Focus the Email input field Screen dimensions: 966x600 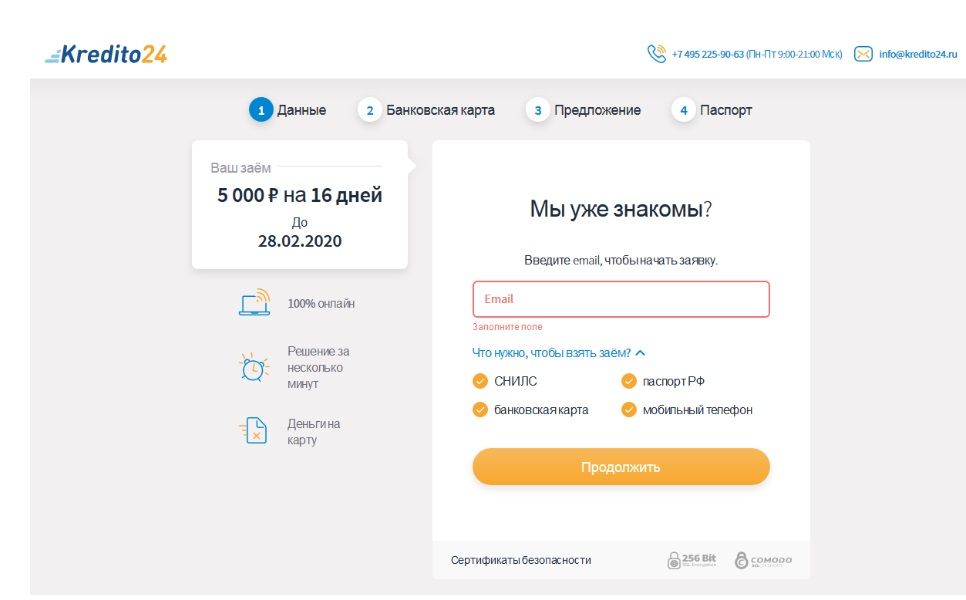point(621,299)
